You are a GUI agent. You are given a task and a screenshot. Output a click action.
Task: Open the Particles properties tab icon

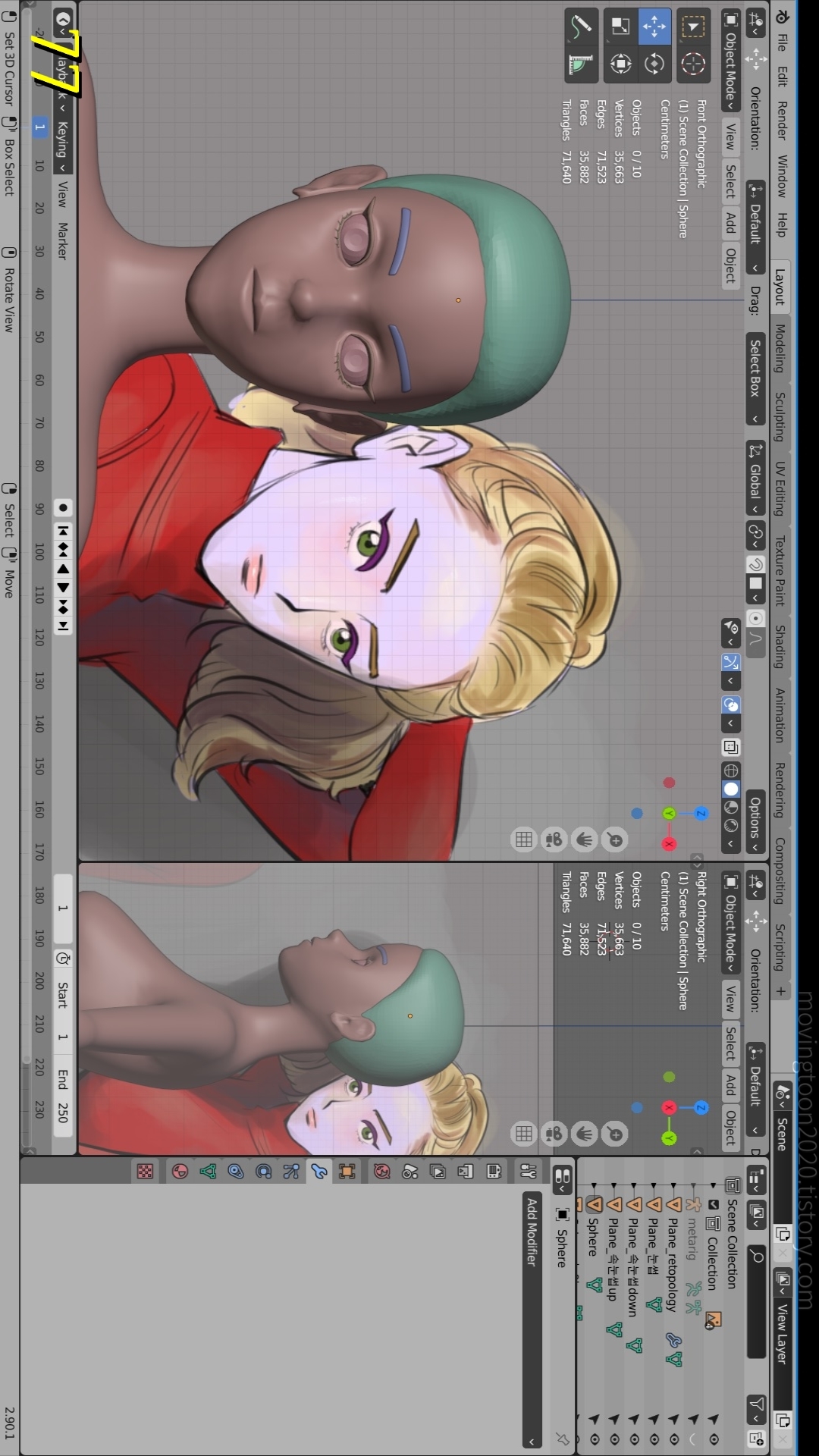coord(291,1172)
